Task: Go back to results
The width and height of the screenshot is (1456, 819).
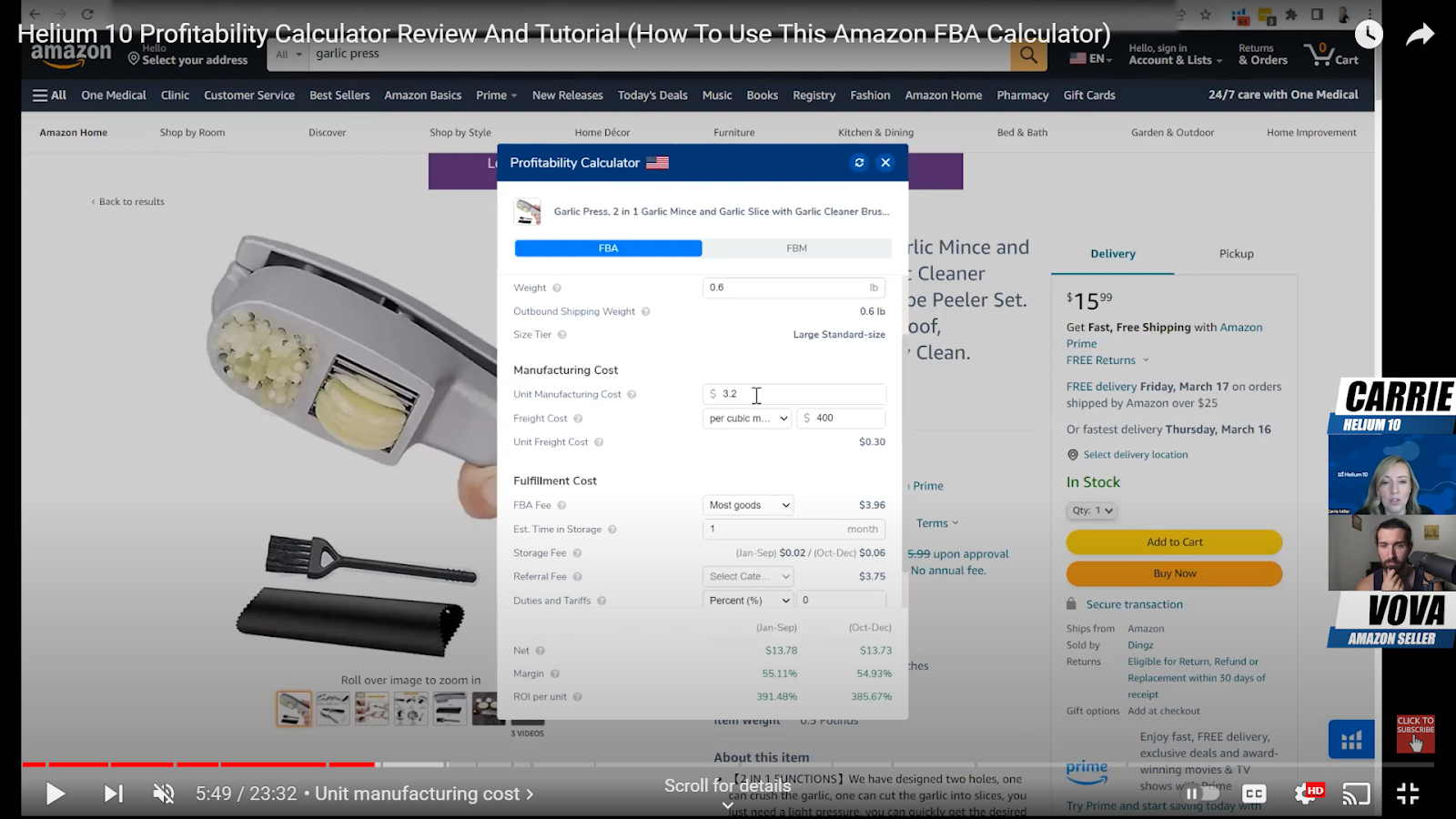Action: pyautogui.click(x=128, y=202)
